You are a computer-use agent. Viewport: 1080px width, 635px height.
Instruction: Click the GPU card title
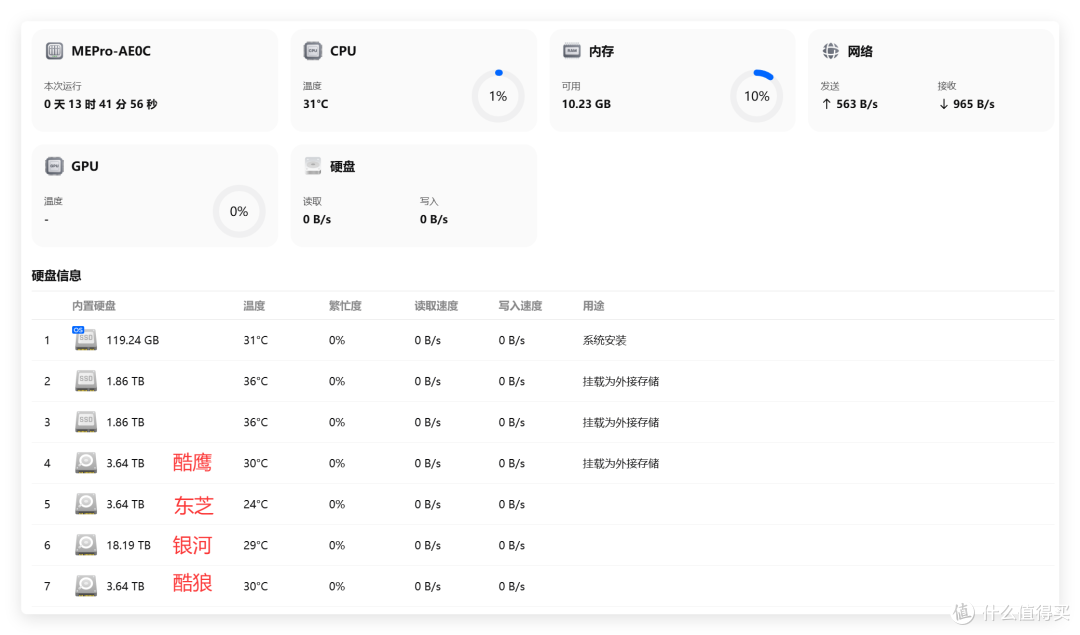[x=85, y=166]
